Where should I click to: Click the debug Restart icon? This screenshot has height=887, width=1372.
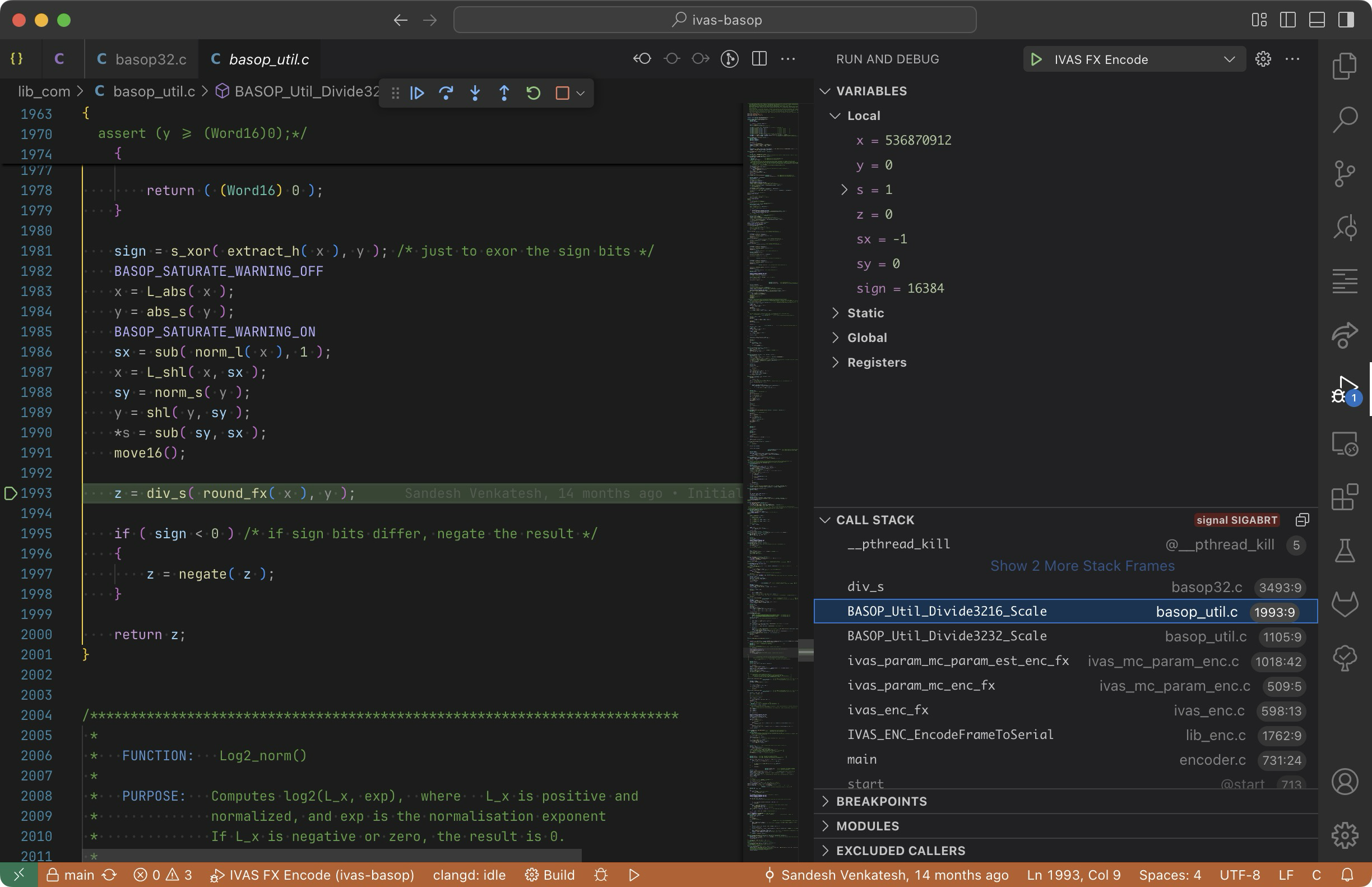533,93
